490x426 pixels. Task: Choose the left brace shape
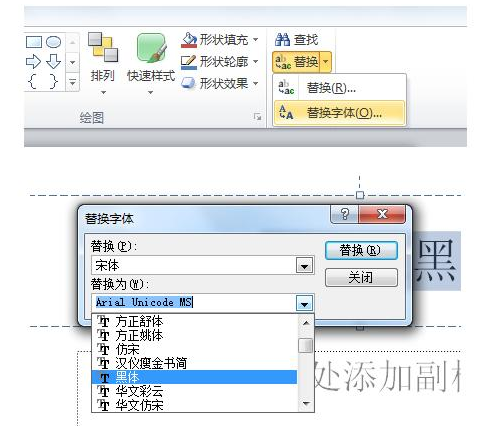(33, 81)
